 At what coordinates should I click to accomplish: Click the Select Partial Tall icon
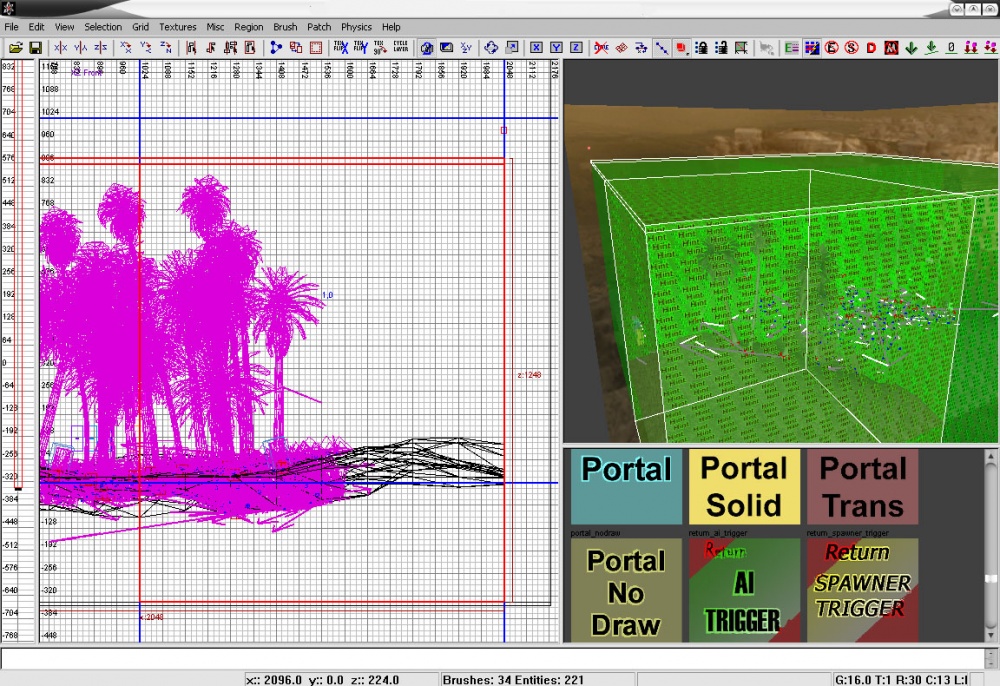click(230, 48)
